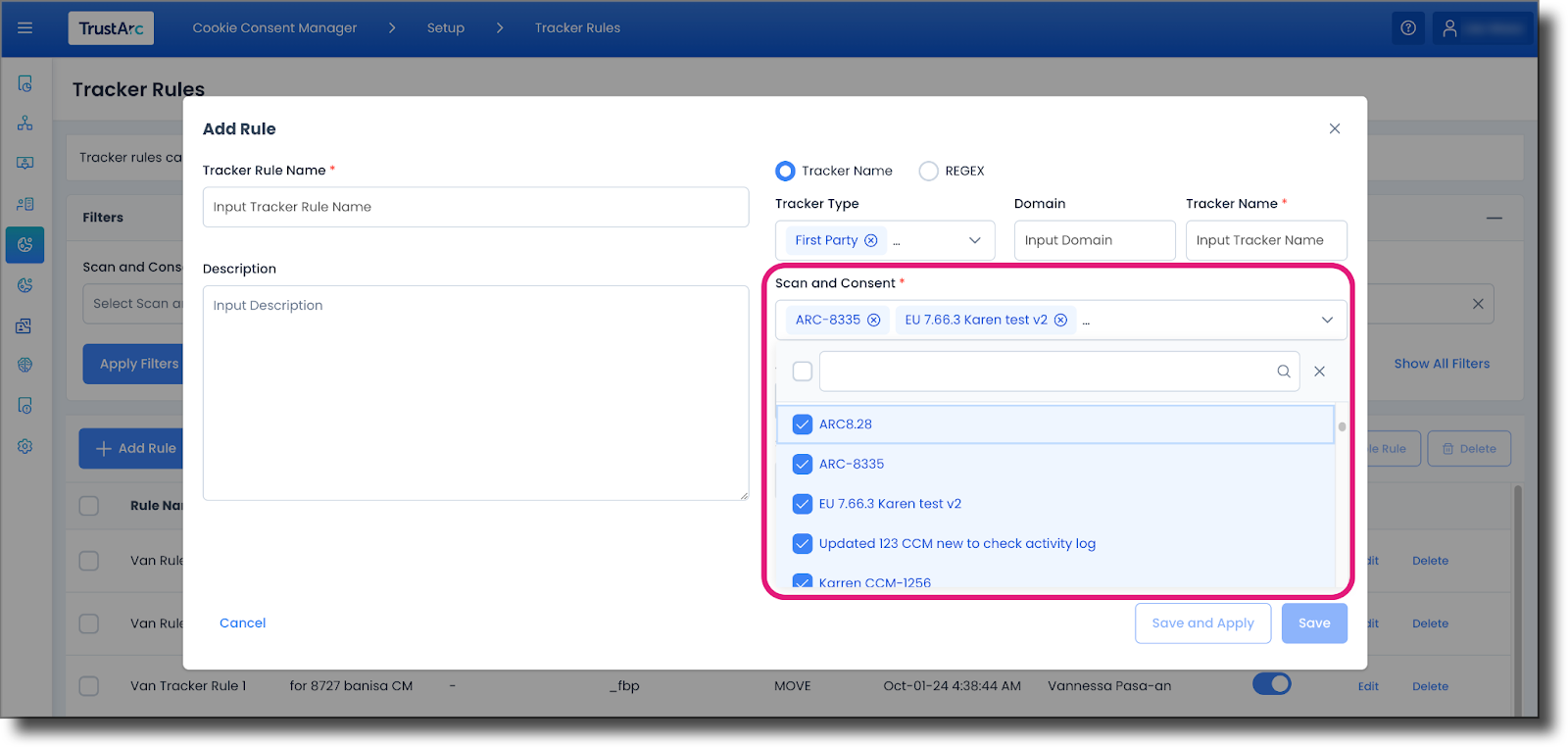The height and width of the screenshot is (747, 1568).
Task: Focus the Description text area
Action: pos(475,393)
